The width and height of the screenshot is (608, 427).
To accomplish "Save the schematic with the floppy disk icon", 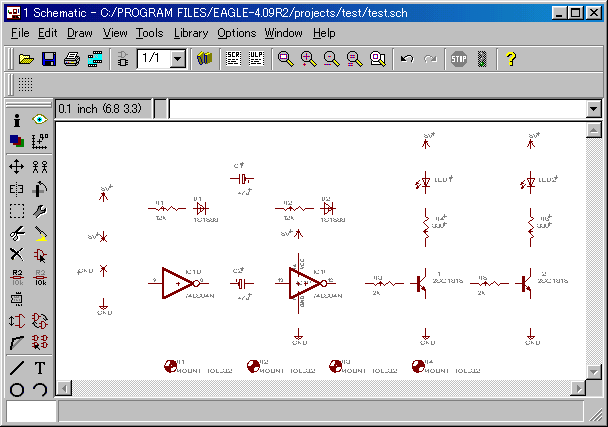I will pos(49,59).
